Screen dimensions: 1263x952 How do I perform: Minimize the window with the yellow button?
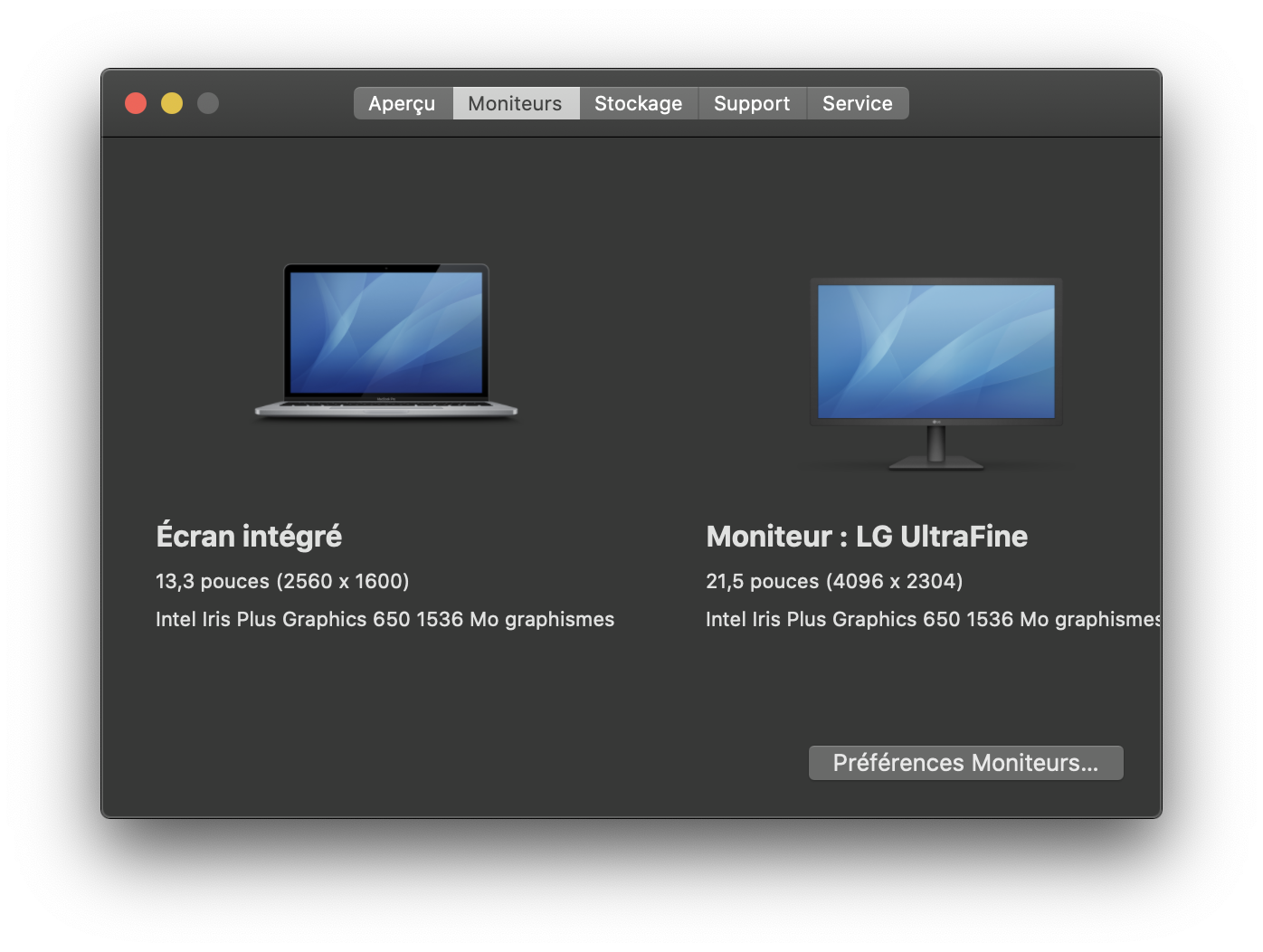point(172,103)
